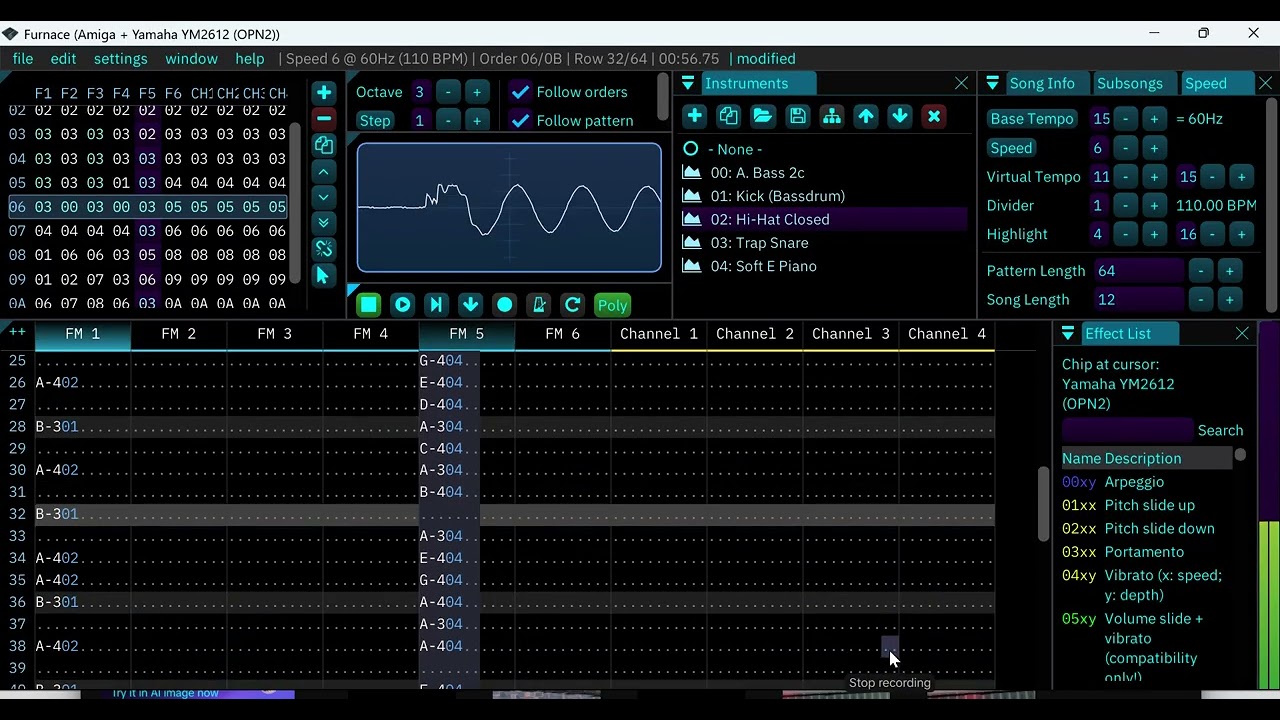Play the song
The image size is (1280, 720).
point(403,305)
